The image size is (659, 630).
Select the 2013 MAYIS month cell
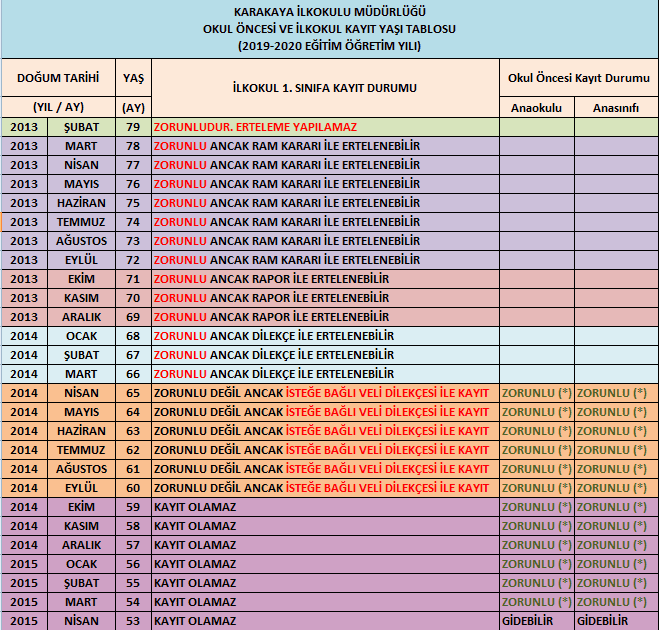[81, 184]
